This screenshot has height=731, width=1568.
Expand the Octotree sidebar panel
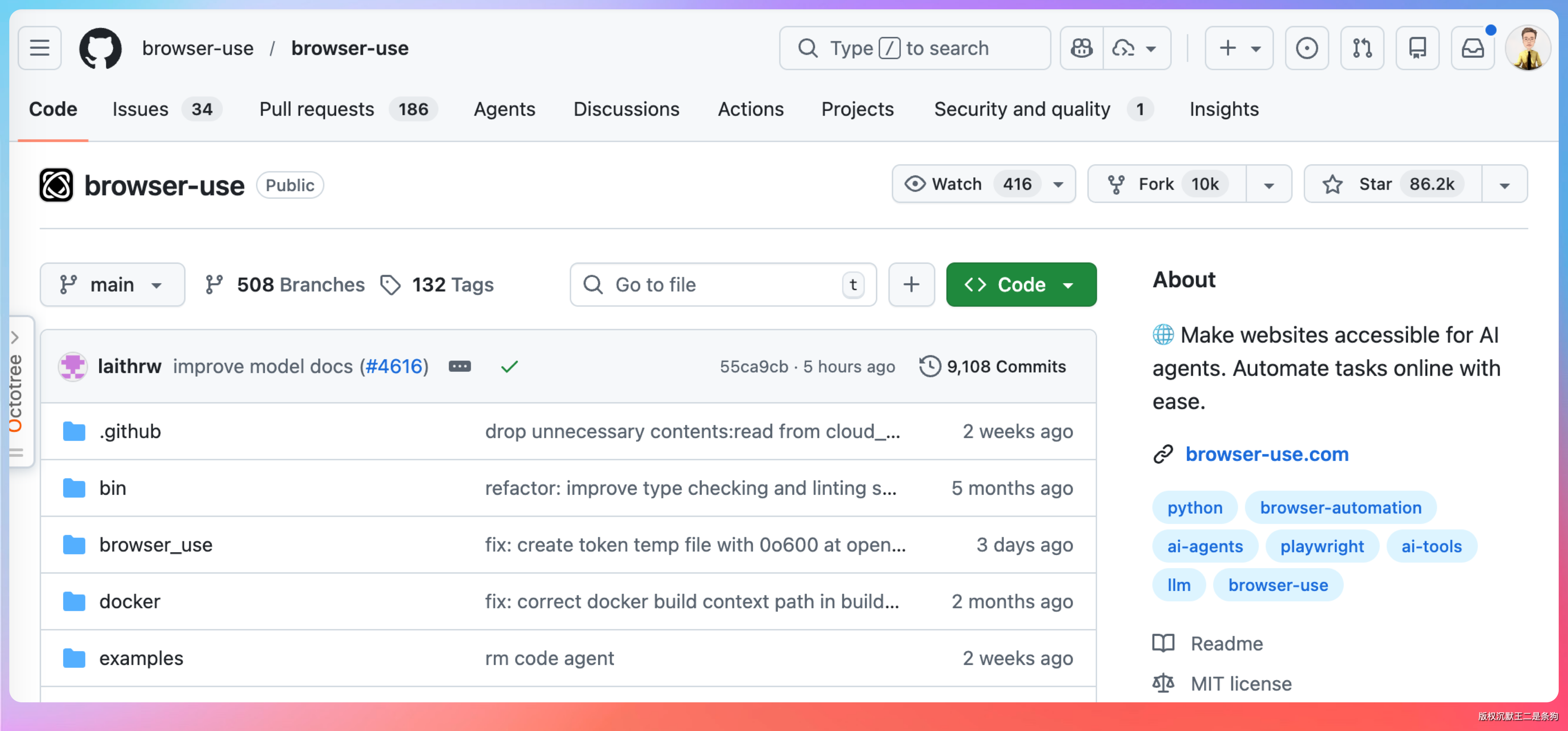[x=16, y=337]
